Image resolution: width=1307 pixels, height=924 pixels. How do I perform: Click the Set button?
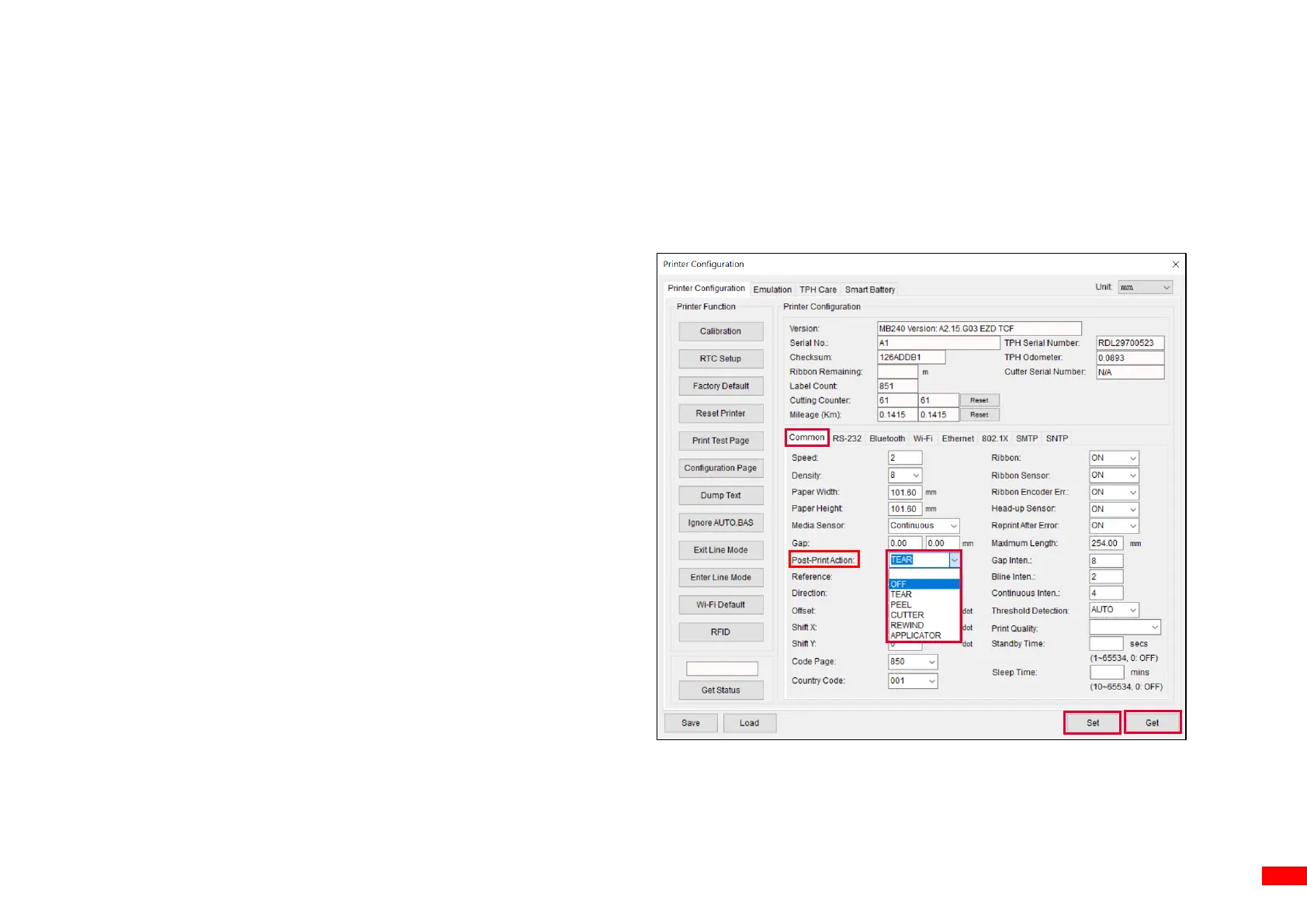[1092, 723]
